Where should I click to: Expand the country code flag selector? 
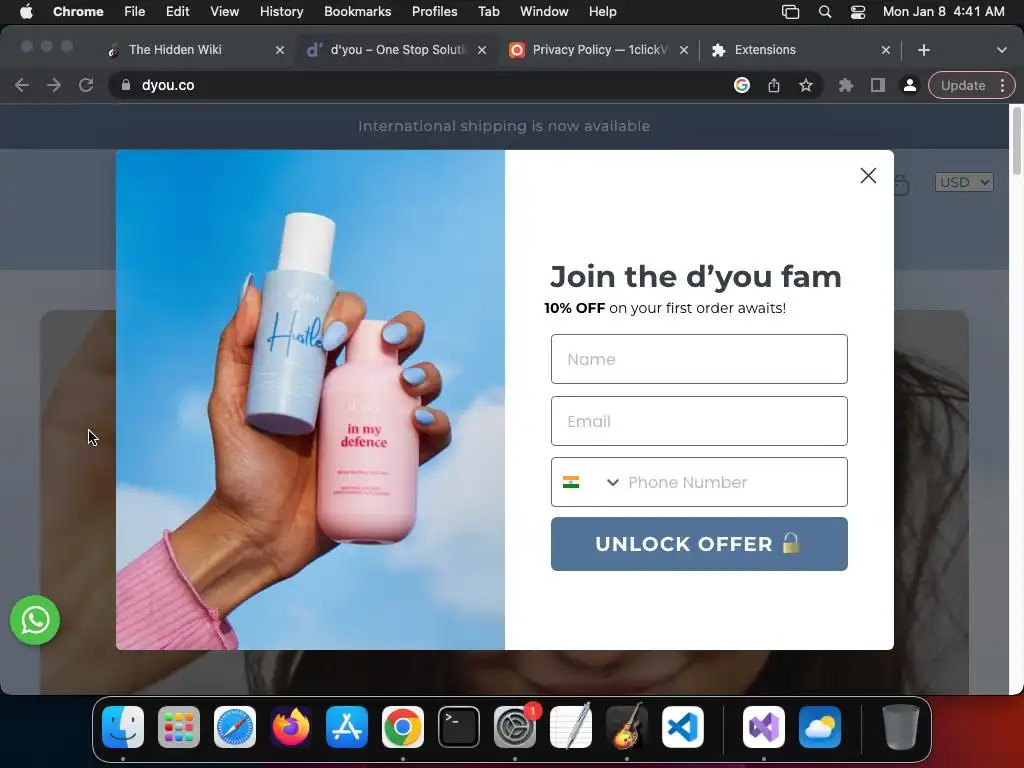[x=590, y=483]
